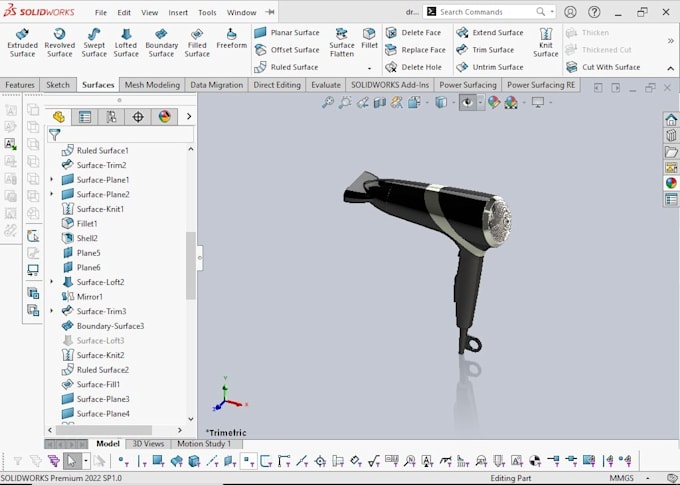Open the File menu

(x=101, y=13)
